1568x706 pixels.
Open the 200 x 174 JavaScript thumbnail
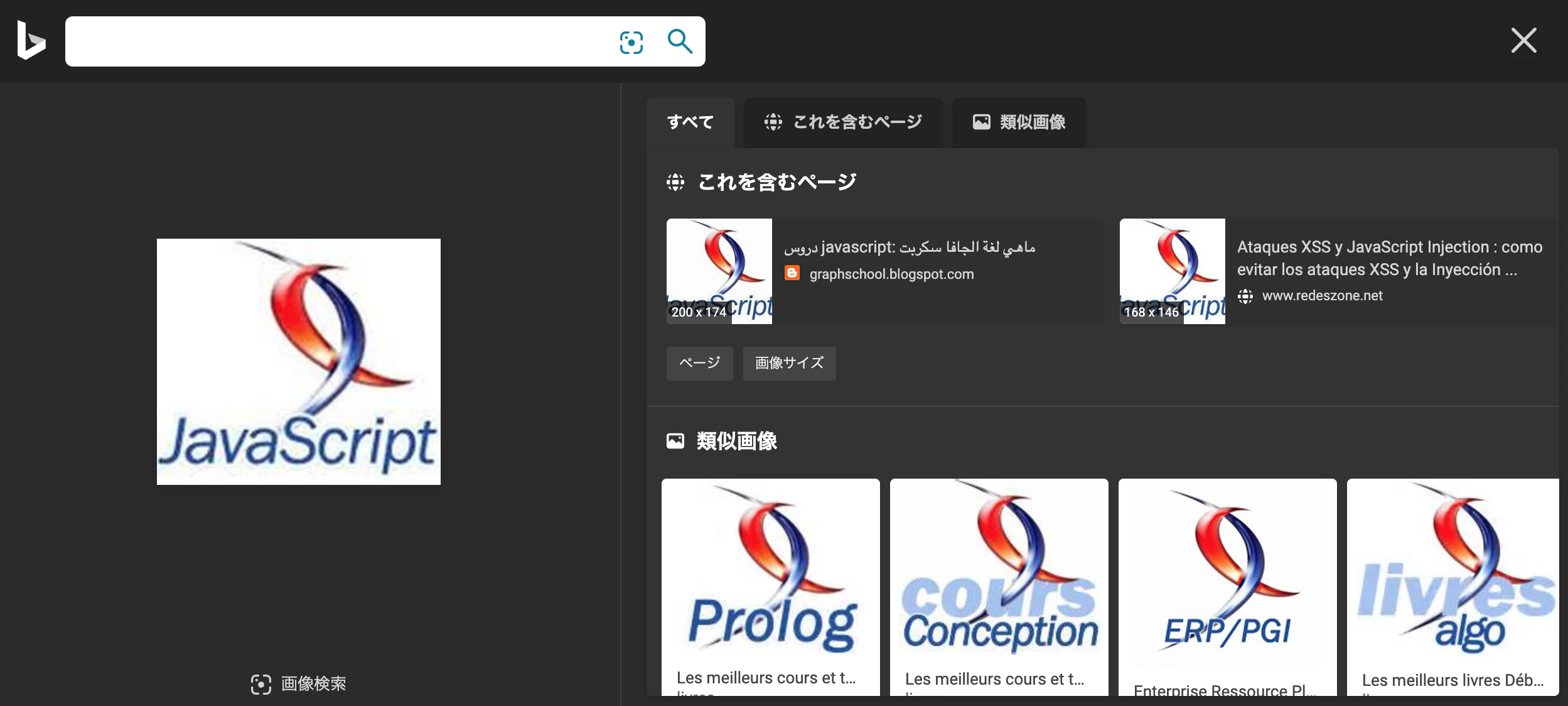pyautogui.click(x=719, y=271)
